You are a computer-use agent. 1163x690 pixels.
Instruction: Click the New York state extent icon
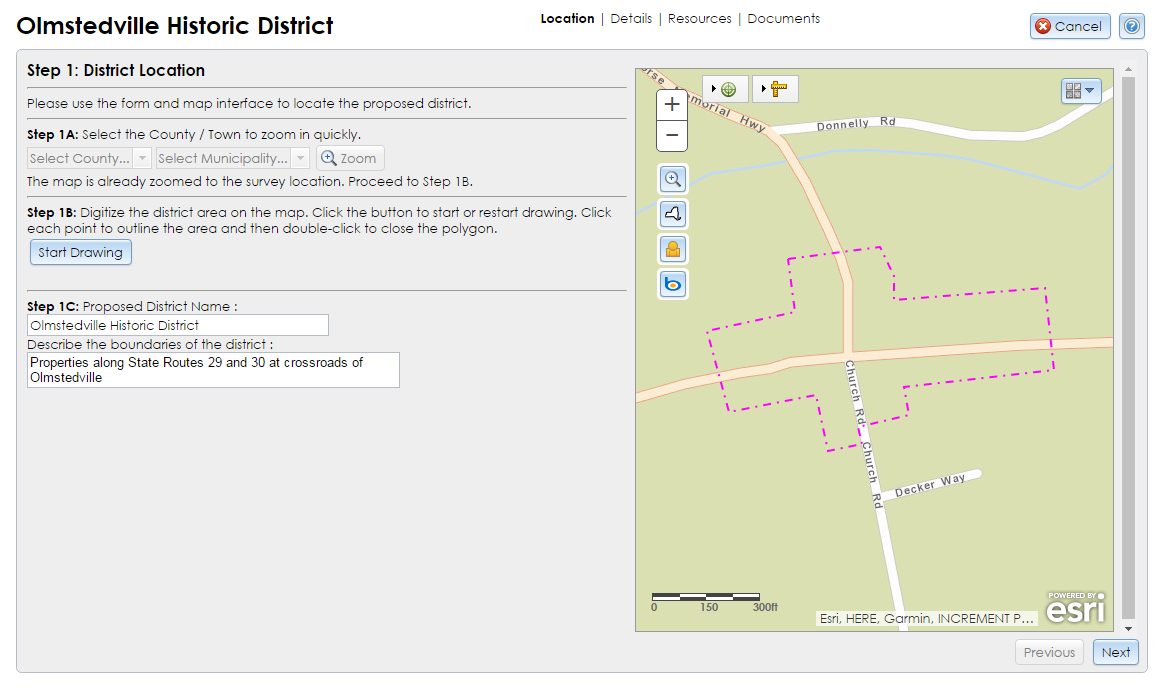(x=671, y=213)
